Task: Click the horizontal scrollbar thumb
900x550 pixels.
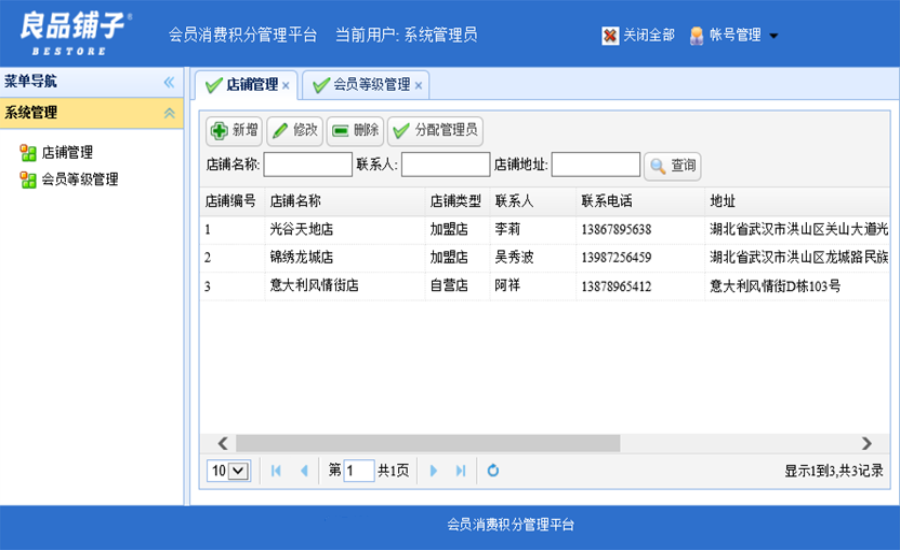Action: [x=428, y=443]
